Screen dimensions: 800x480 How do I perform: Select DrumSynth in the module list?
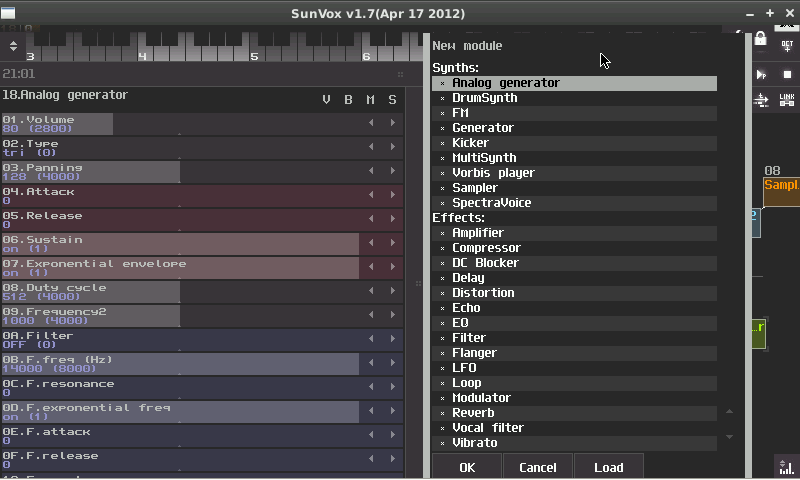pyautogui.click(x=574, y=98)
